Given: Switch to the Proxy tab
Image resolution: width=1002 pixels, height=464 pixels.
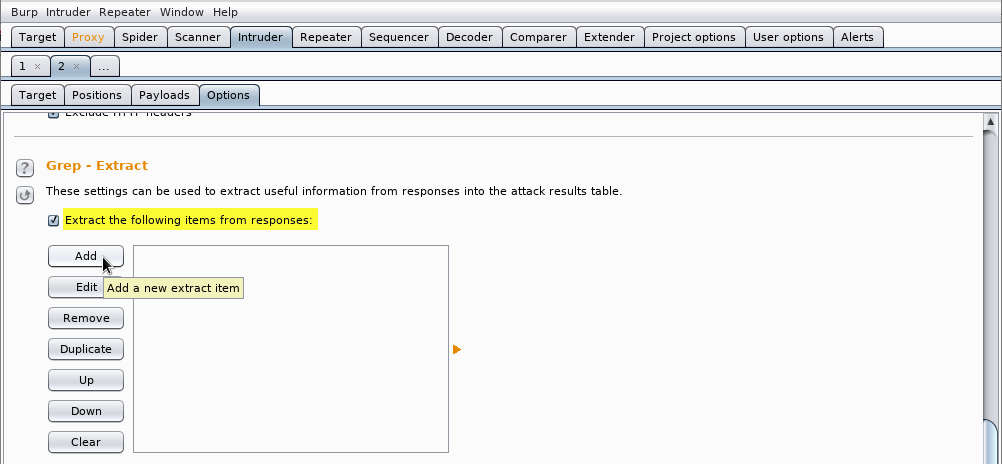Looking at the screenshot, I should 88,37.
